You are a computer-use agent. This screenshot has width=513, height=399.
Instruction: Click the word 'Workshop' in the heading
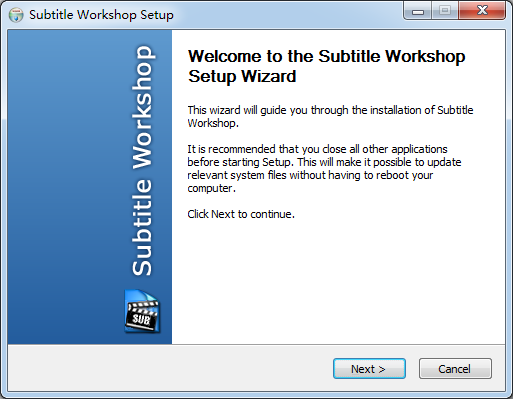[425, 56]
